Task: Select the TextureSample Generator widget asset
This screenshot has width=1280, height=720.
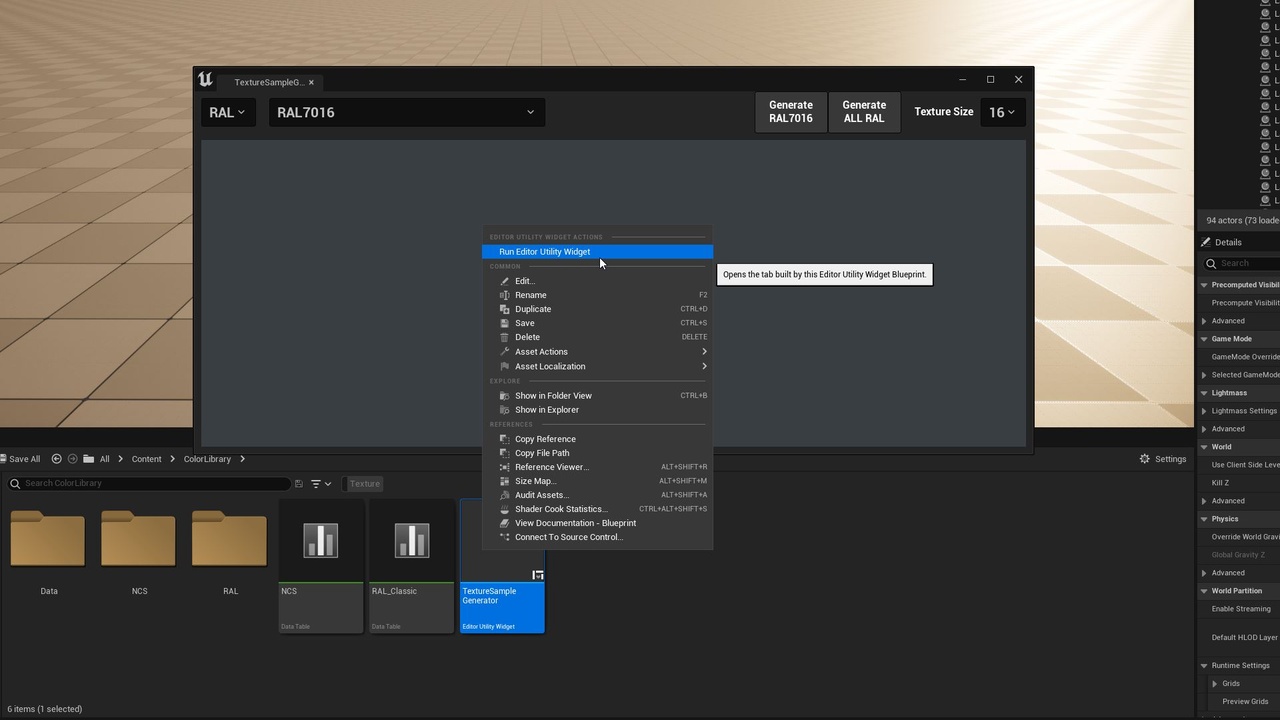Action: (x=502, y=566)
